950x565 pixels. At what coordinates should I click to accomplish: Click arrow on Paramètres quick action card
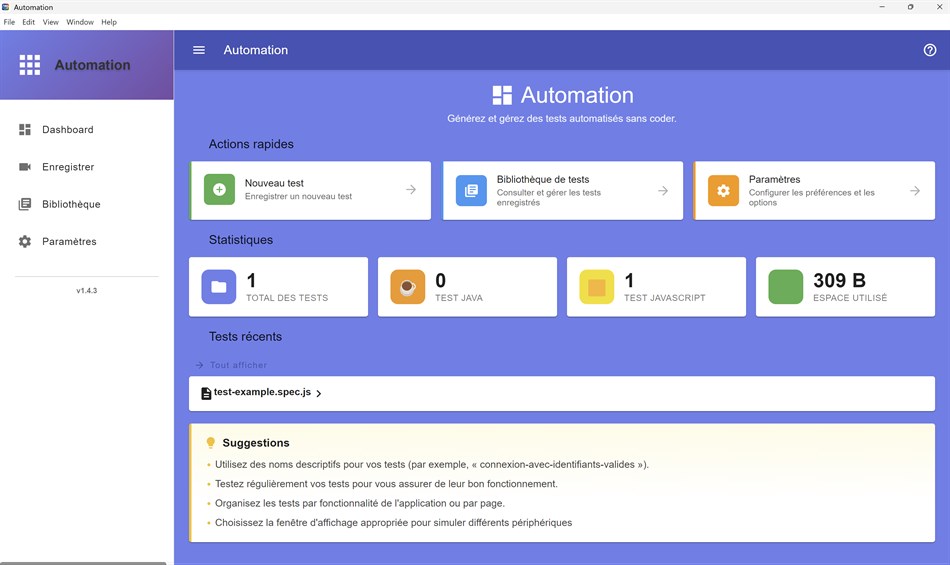point(915,190)
